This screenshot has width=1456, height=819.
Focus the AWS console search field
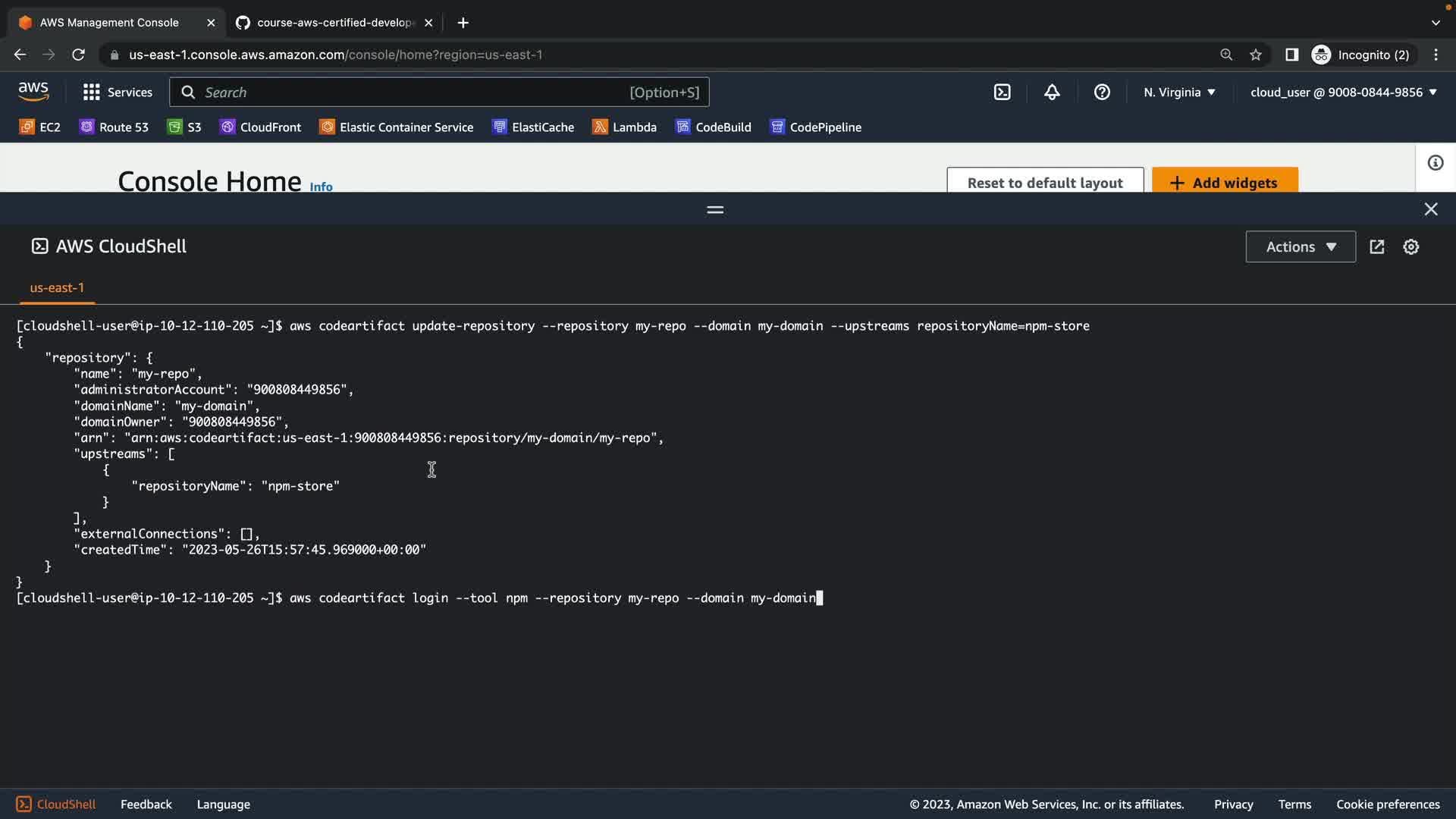[x=409, y=92]
